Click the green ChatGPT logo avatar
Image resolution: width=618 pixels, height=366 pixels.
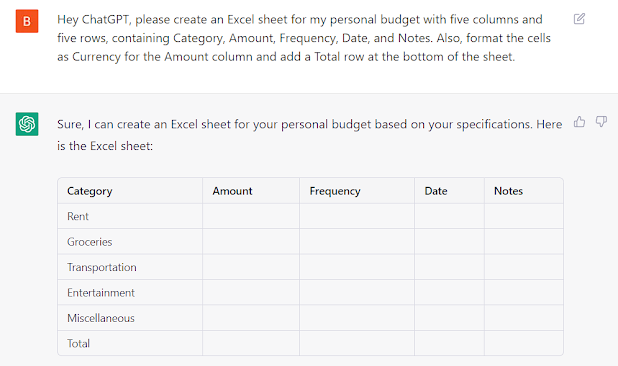(27, 124)
